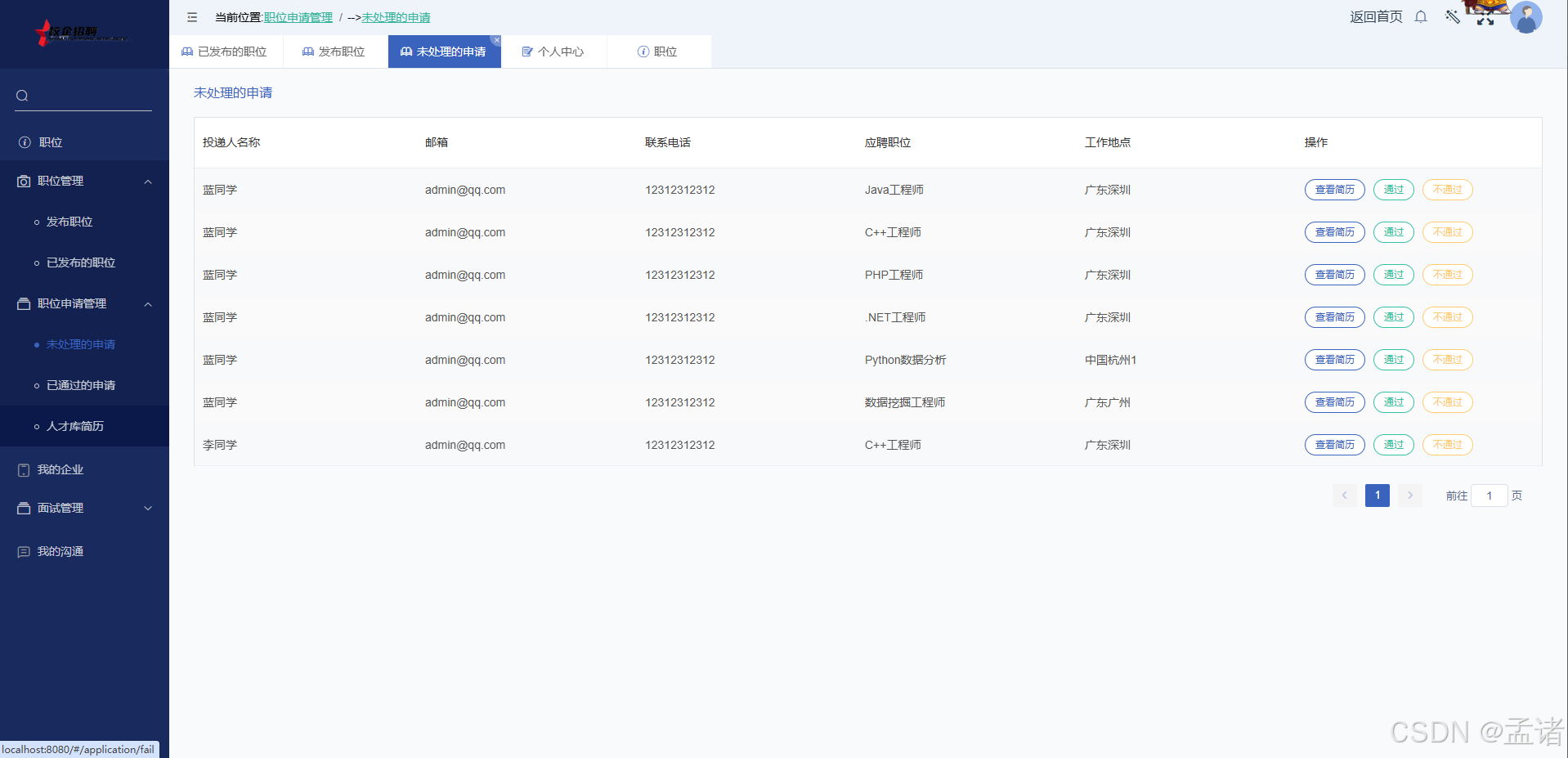Switch to the 已发布的职位 tab
Viewport: 1568px width, 758px height.
pos(225,52)
